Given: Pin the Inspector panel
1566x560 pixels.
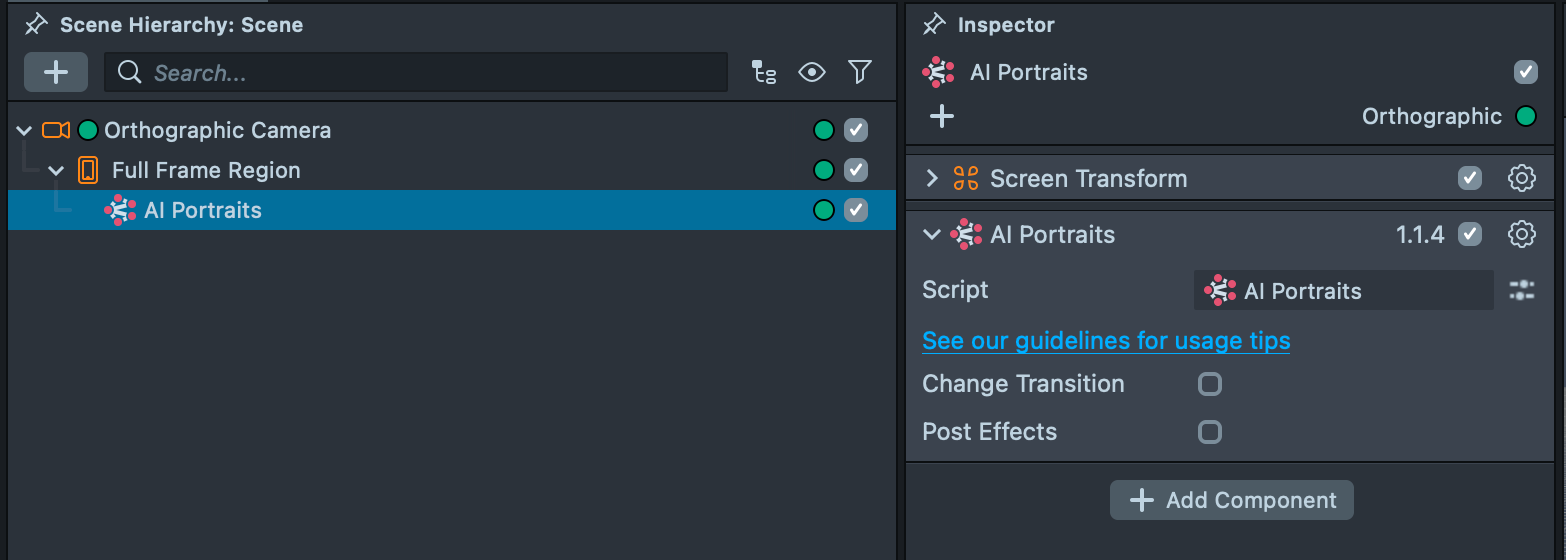Looking at the screenshot, I should click(x=935, y=24).
